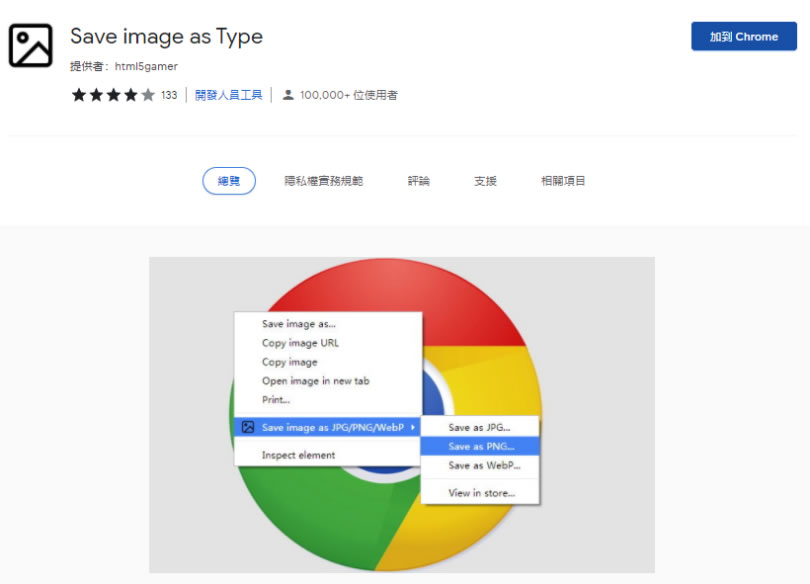The width and height of the screenshot is (810, 584).
Task: Open the 評論 tab
Action: pos(418,181)
